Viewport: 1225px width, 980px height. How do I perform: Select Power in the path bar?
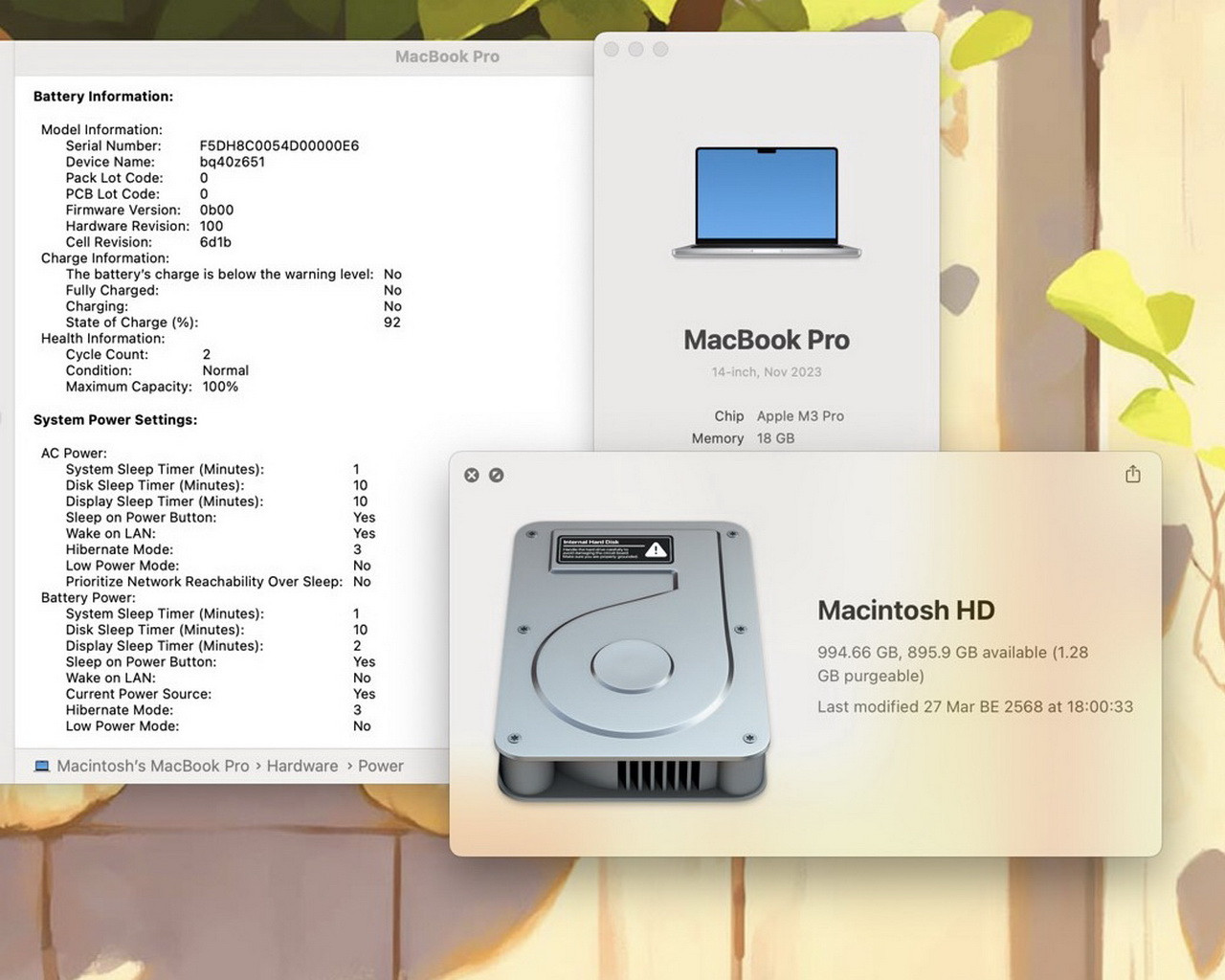coord(381,766)
